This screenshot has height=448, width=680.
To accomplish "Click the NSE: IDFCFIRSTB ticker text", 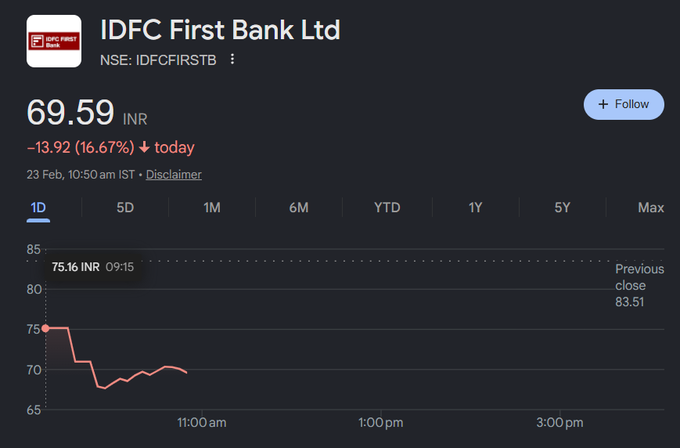I will pos(158,59).
